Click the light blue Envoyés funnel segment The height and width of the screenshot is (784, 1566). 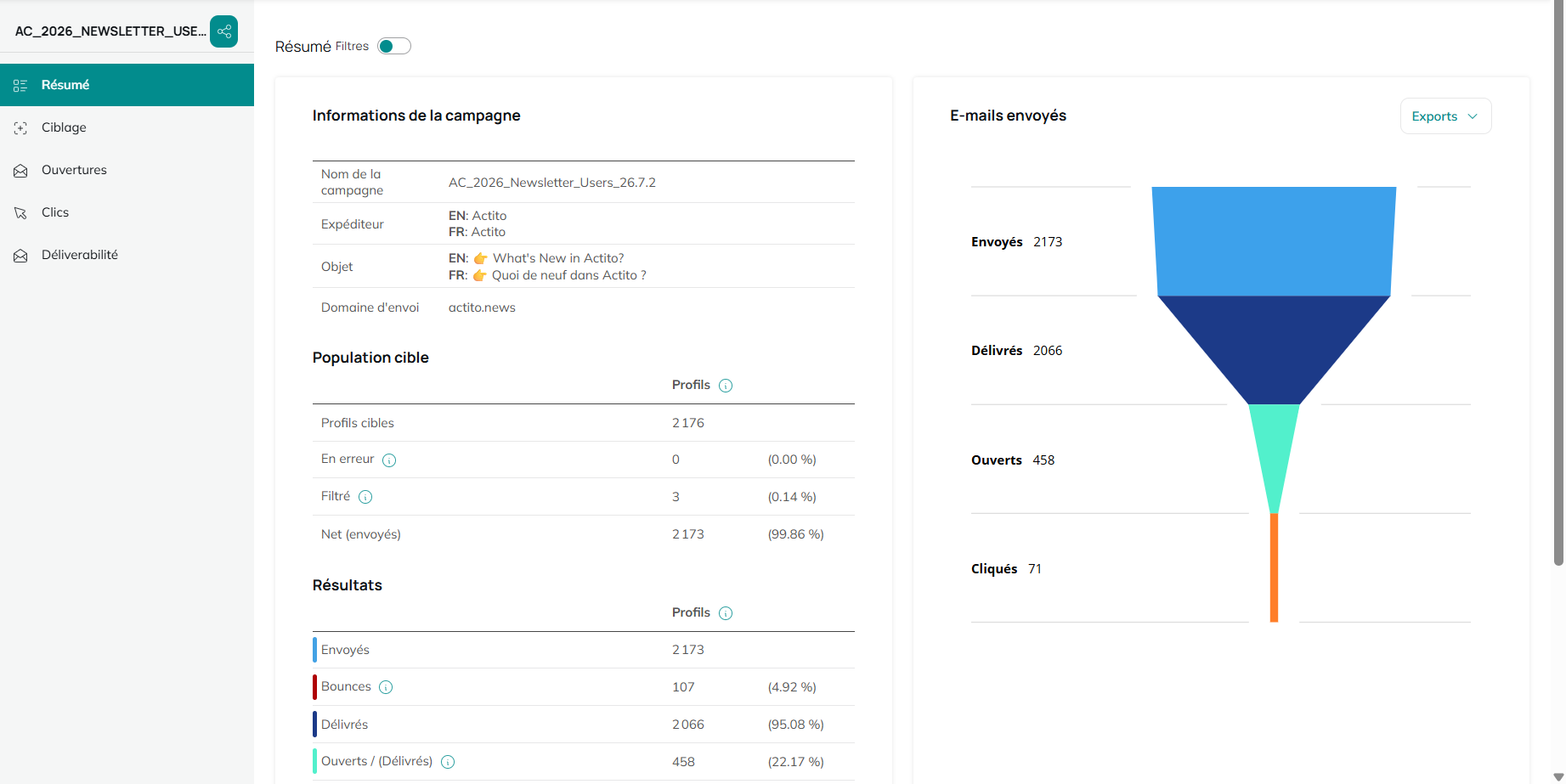point(1274,241)
